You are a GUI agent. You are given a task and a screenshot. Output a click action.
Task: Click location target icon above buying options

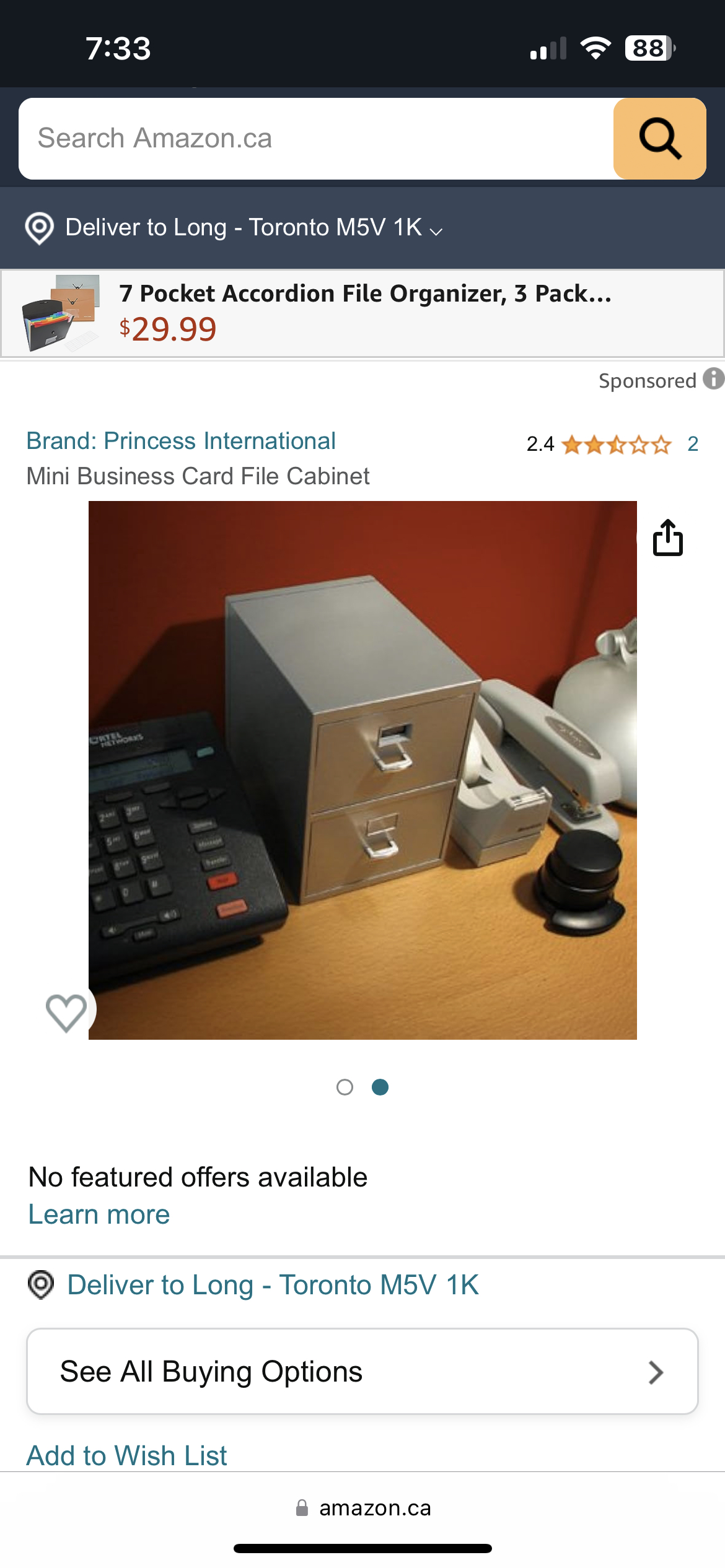(42, 1284)
